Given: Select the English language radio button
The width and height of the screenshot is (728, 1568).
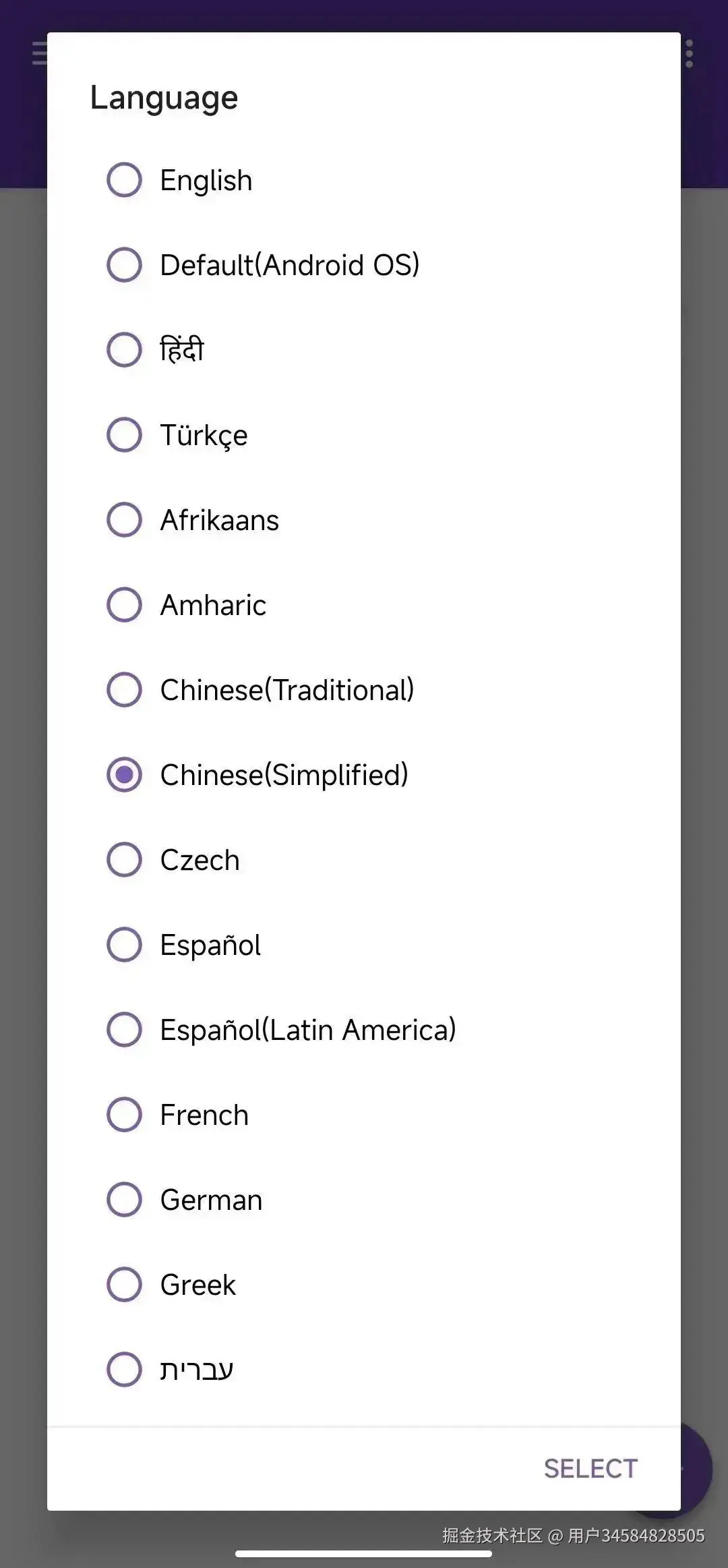Looking at the screenshot, I should click(x=125, y=180).
